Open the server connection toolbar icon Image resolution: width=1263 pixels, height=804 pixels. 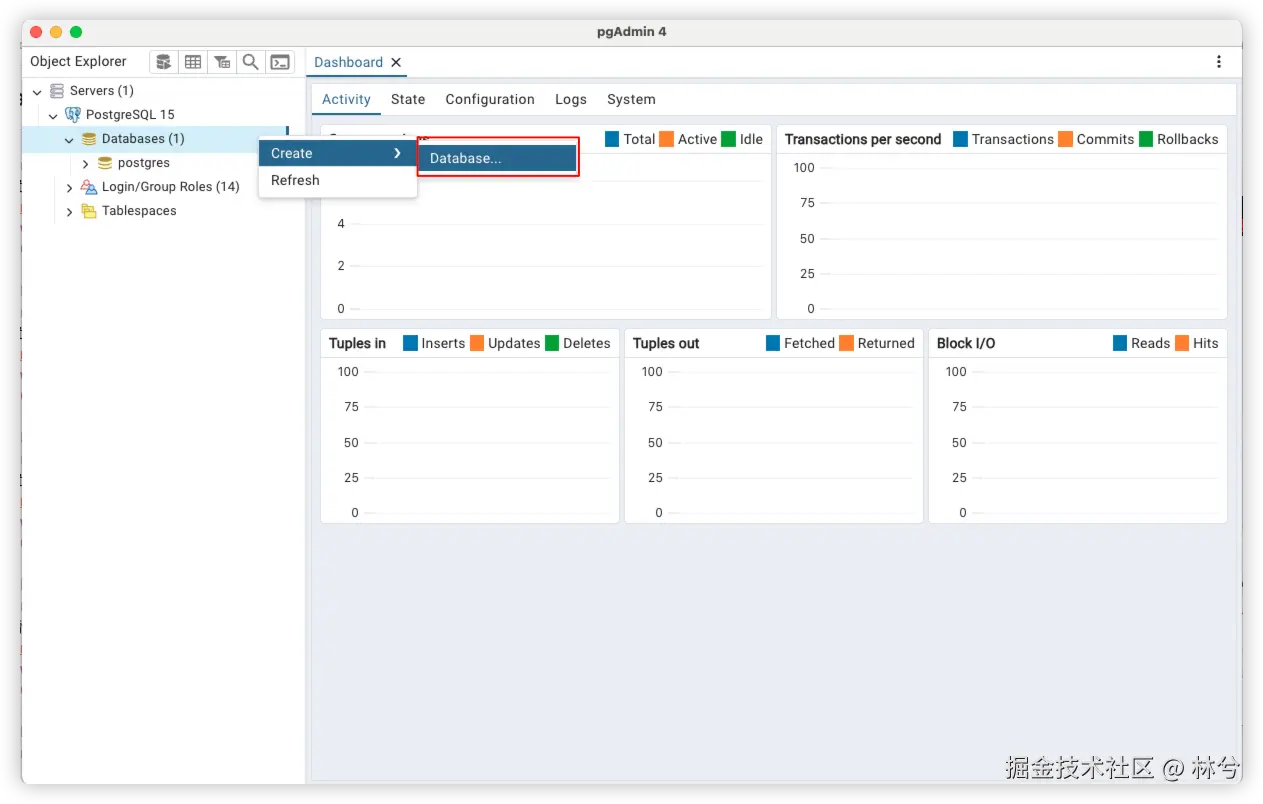[164, 62]
